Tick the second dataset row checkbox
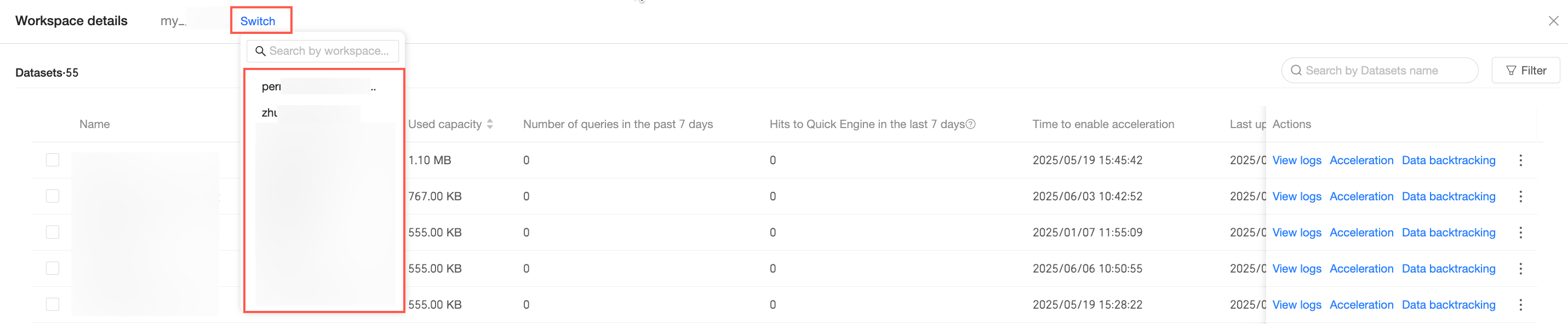The image size is (1568, 324). [x=53, y=196]
